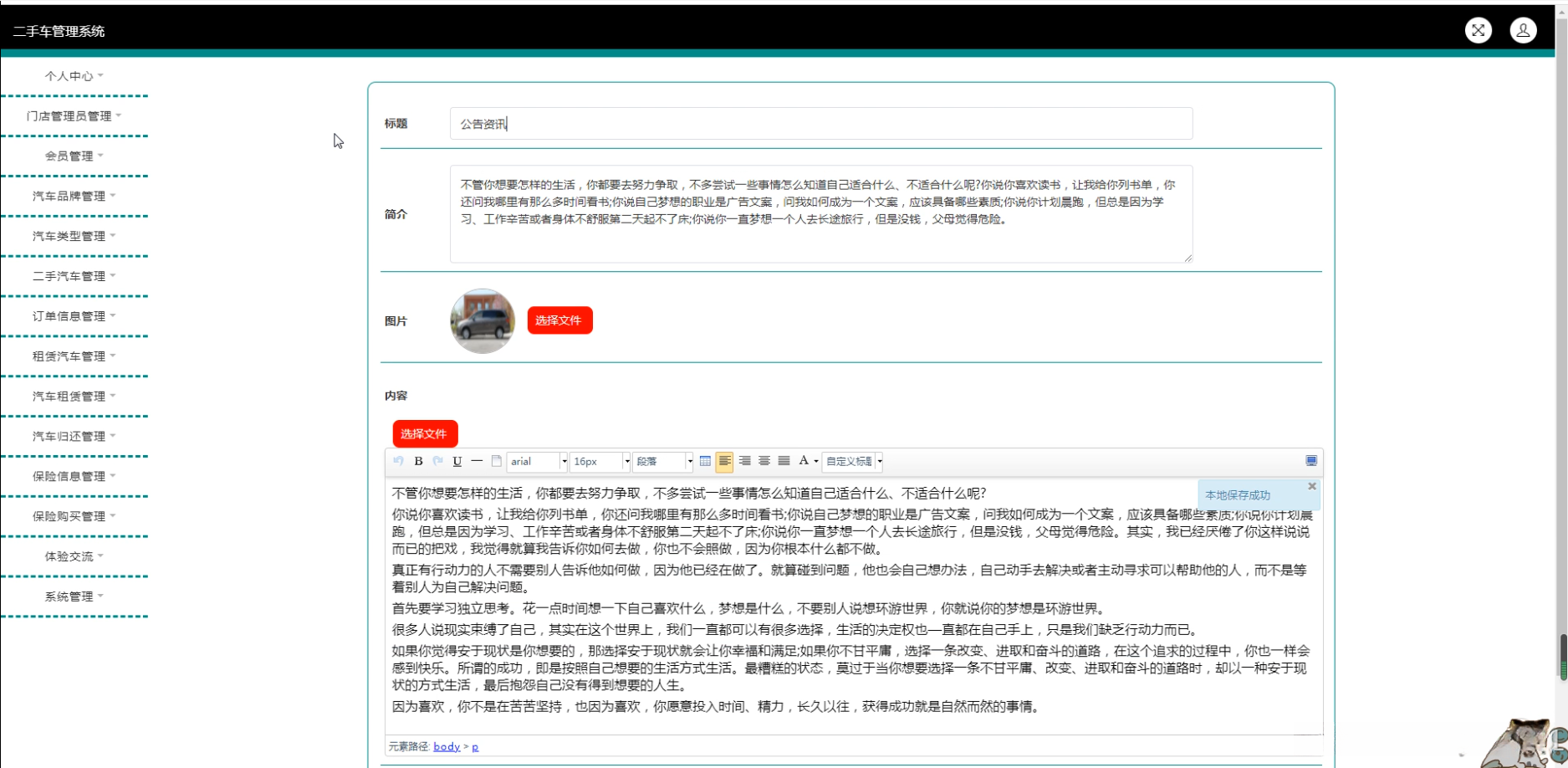Clear the document with blank page icon
The image size is (1568, 768).
coord(496,461)
